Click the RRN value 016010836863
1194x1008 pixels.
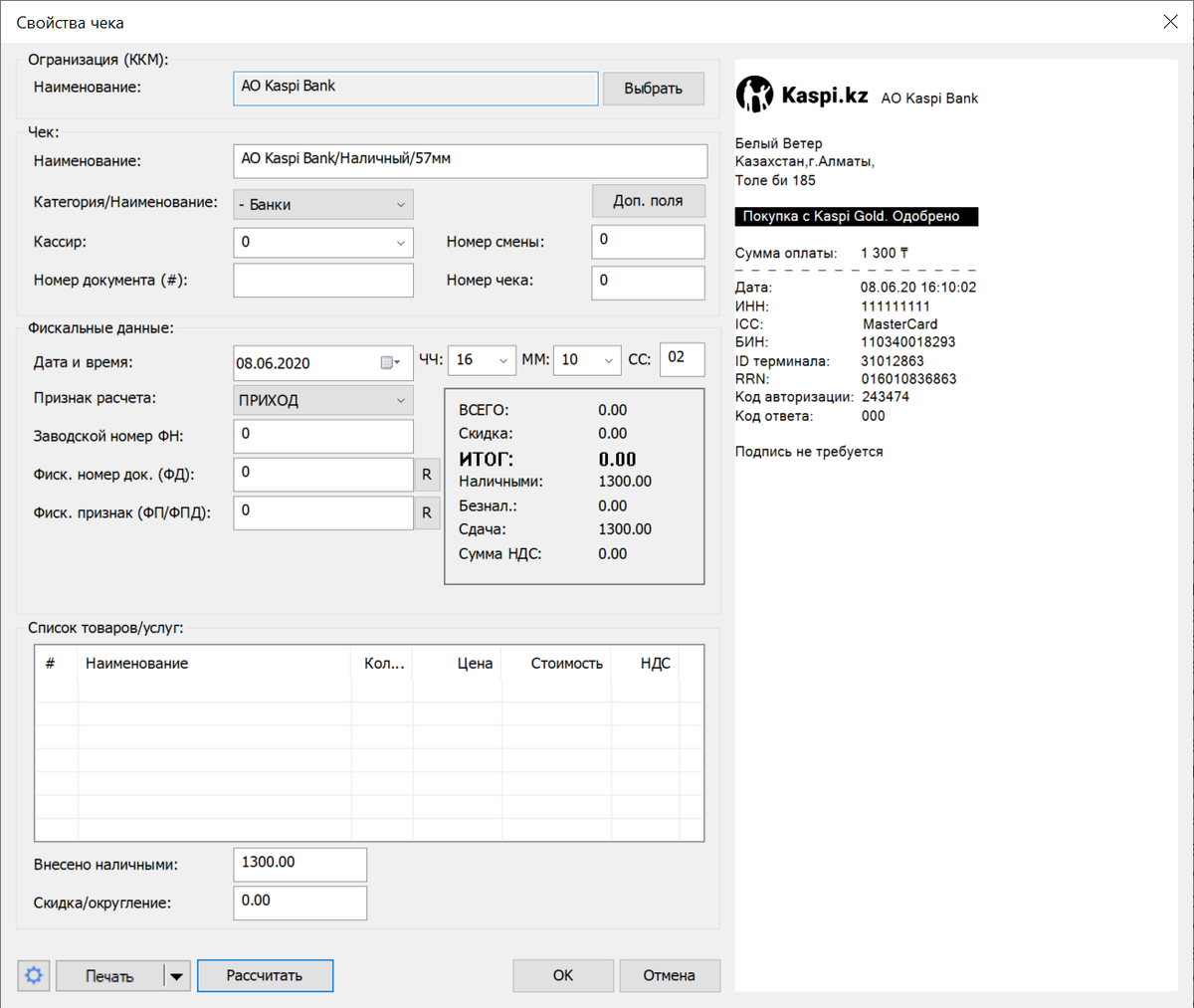[908, 379]
